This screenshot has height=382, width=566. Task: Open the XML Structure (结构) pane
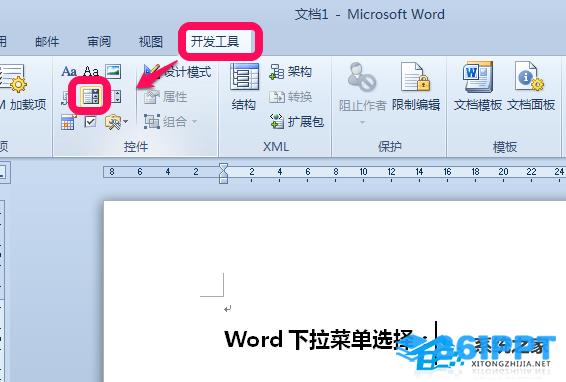pos(244,87)
